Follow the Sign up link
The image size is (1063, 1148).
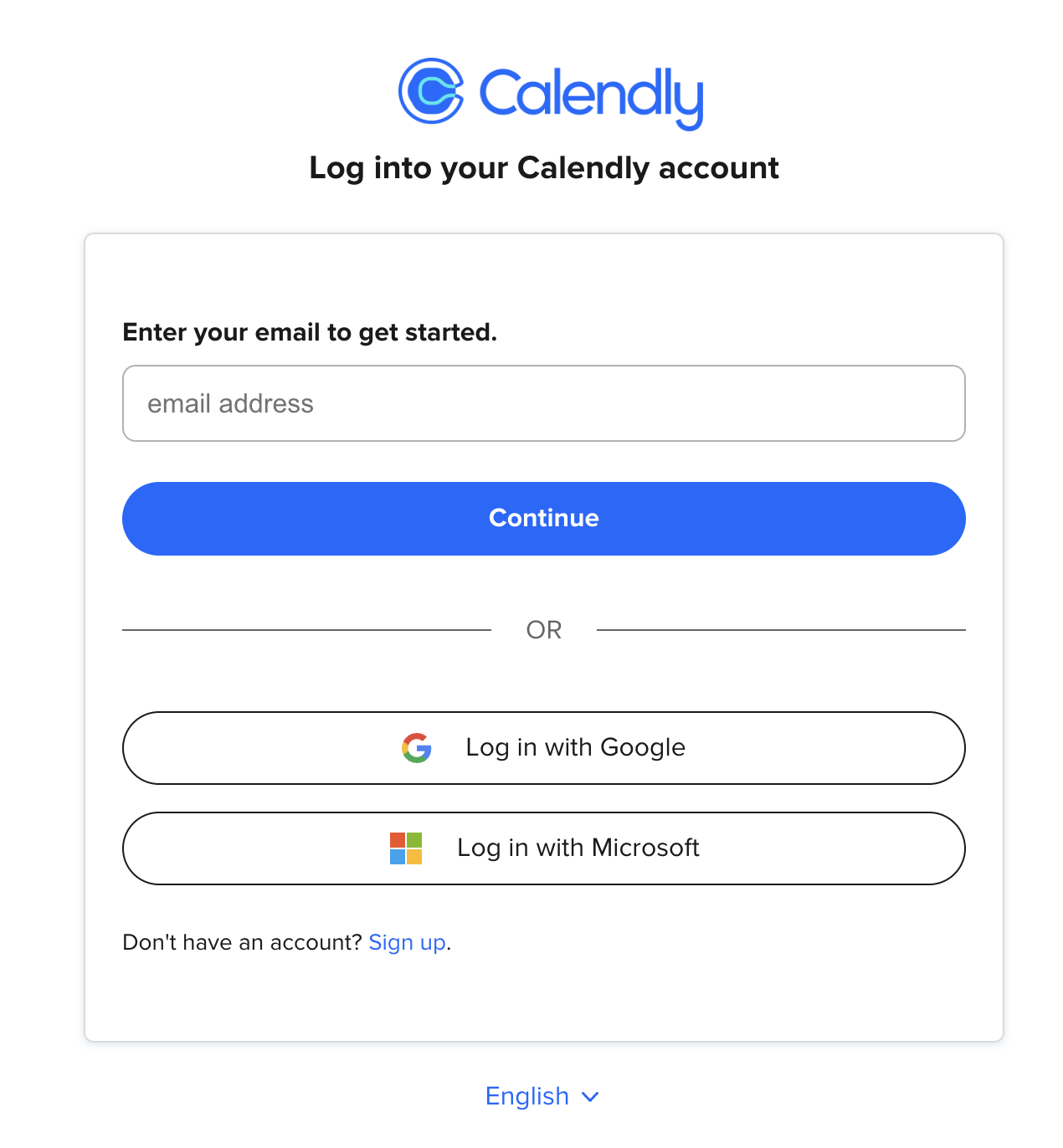(x=407, y=943)
